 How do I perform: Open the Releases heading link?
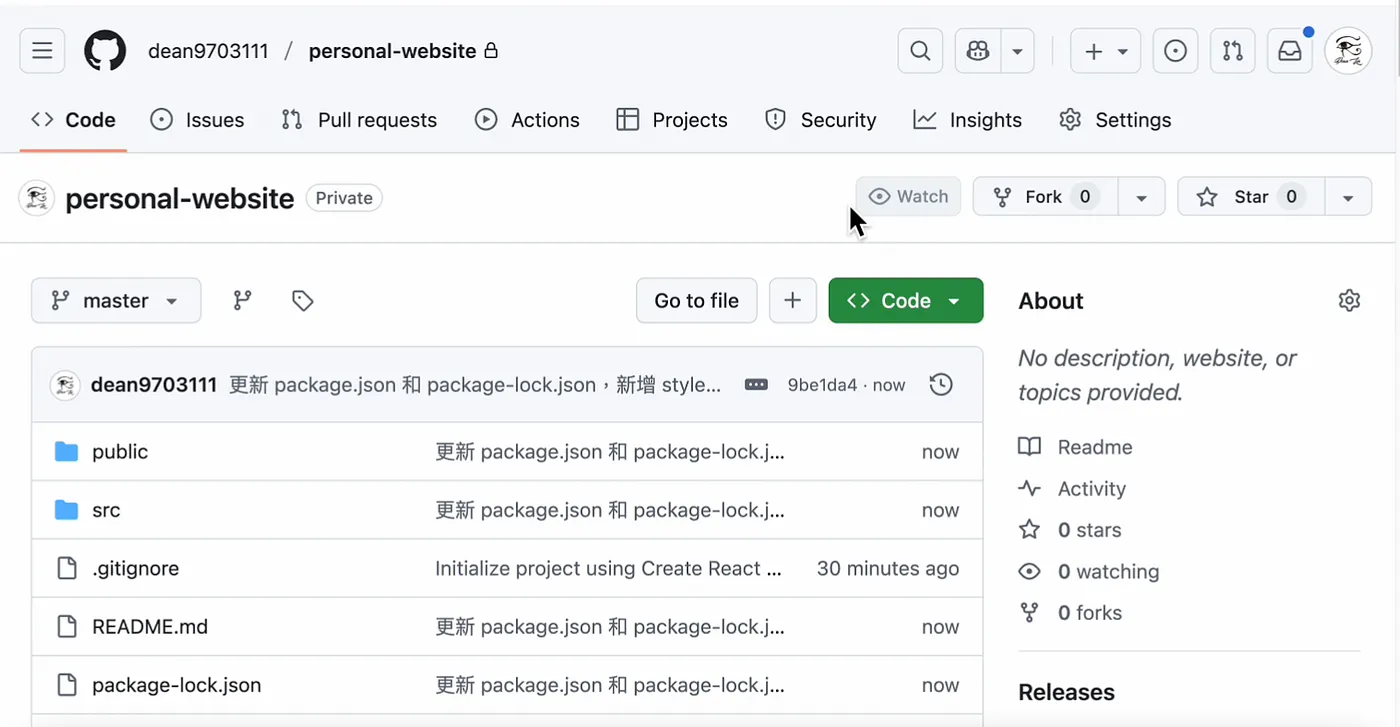(1066, 692)
